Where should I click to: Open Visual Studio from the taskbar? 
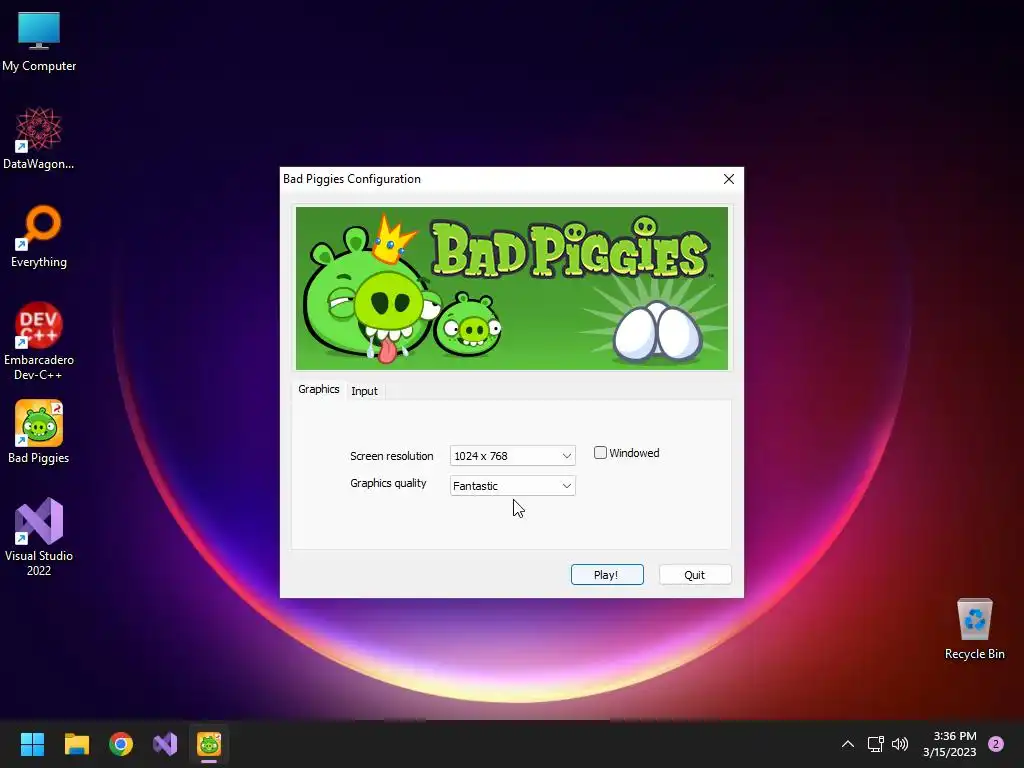tap(165, 744)
